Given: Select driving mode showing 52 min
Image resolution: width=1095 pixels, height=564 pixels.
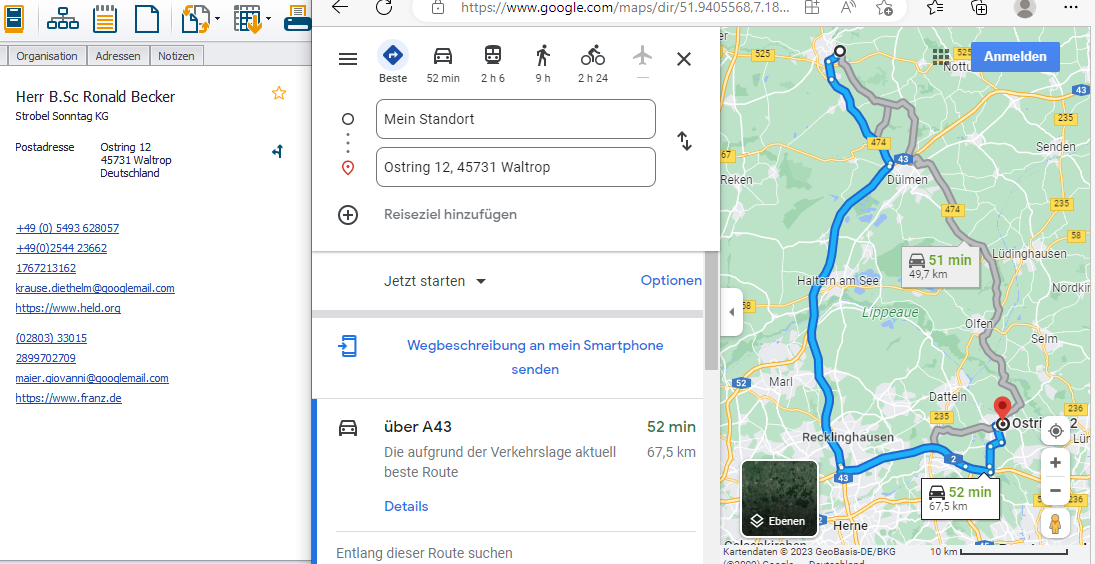Looking at the screenshot, I should coord(443,64).
